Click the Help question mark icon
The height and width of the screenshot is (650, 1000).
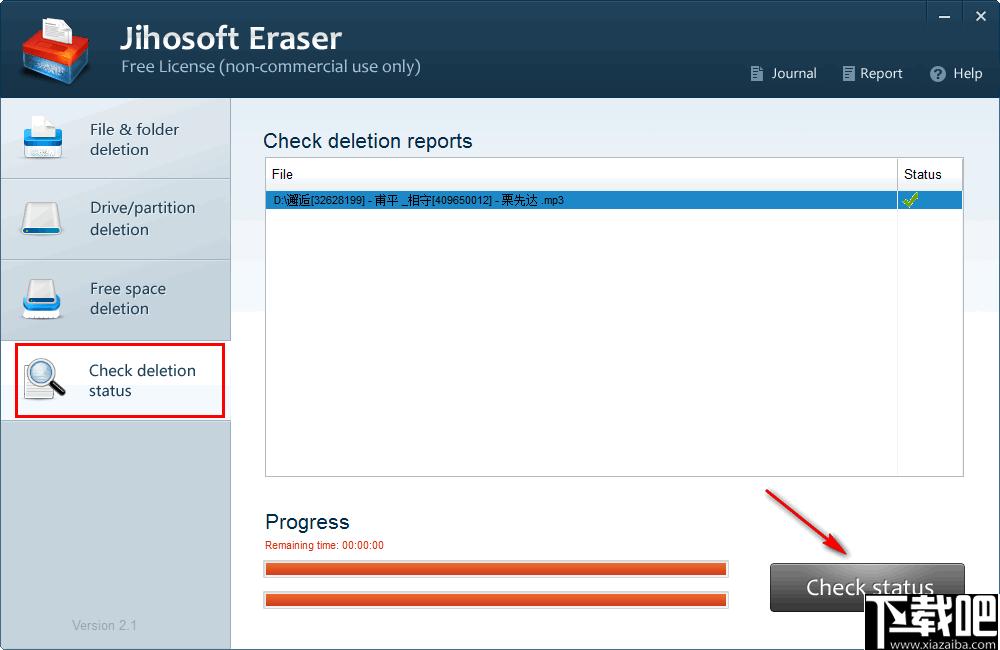point(938,74)
